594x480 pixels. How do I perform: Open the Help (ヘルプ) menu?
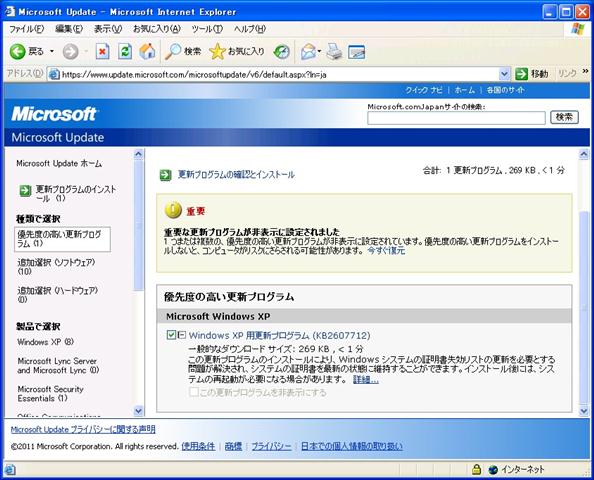(250, 29)
